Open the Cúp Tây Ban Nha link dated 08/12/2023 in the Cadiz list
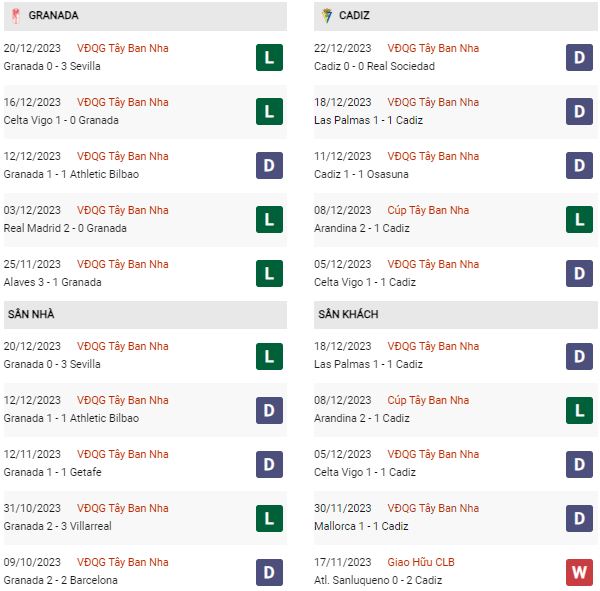The width and height of the screenshot is (600, 591). (428, 210)
